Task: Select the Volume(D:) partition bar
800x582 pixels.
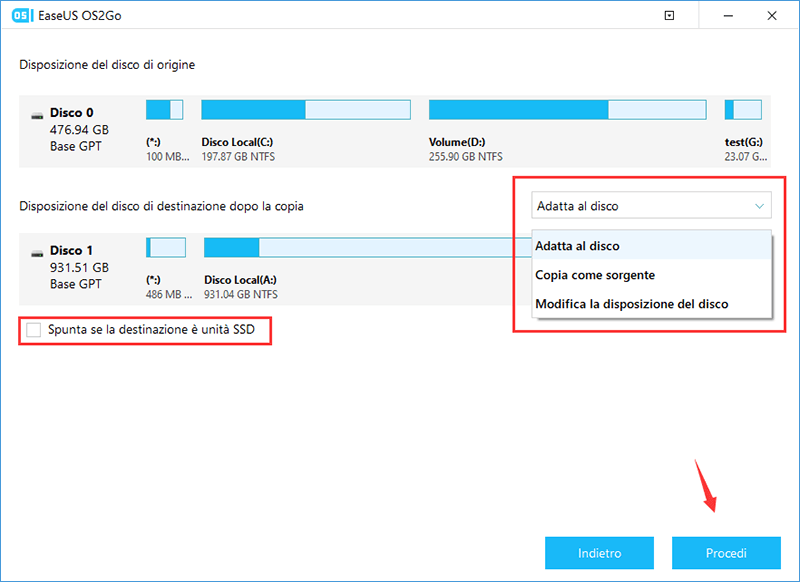Action: click(567, 110)
